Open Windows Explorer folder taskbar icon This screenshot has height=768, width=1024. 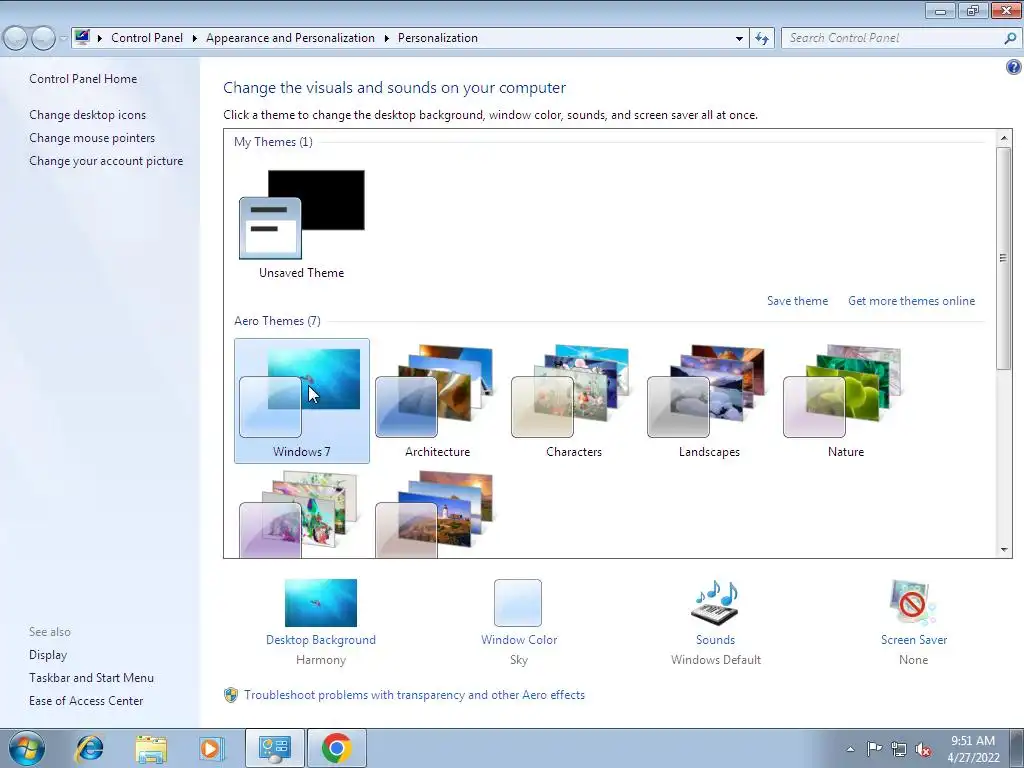pyautogui.click(x=151, y=748)
